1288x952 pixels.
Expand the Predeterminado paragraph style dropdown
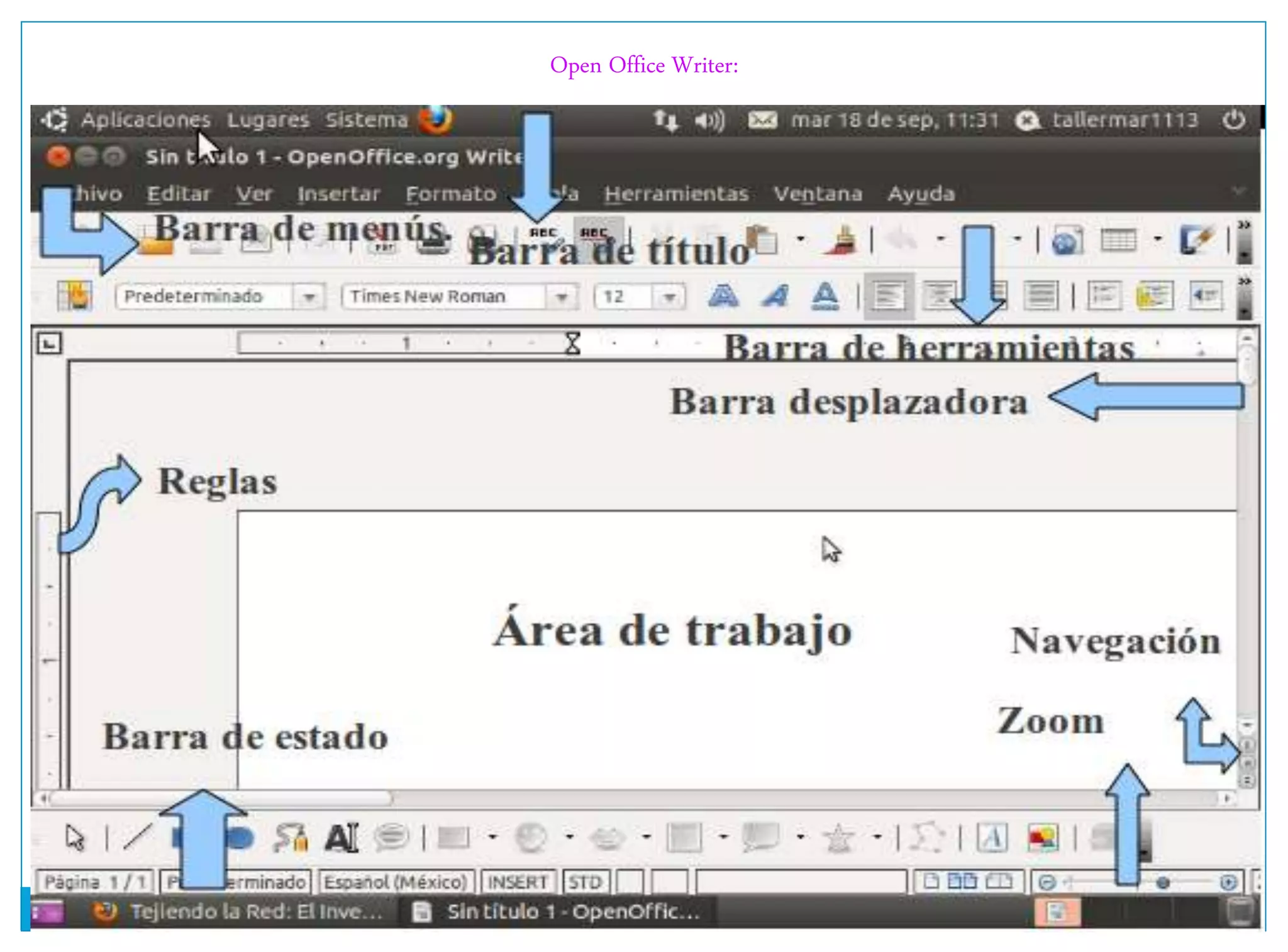click(x=309, y=296)
